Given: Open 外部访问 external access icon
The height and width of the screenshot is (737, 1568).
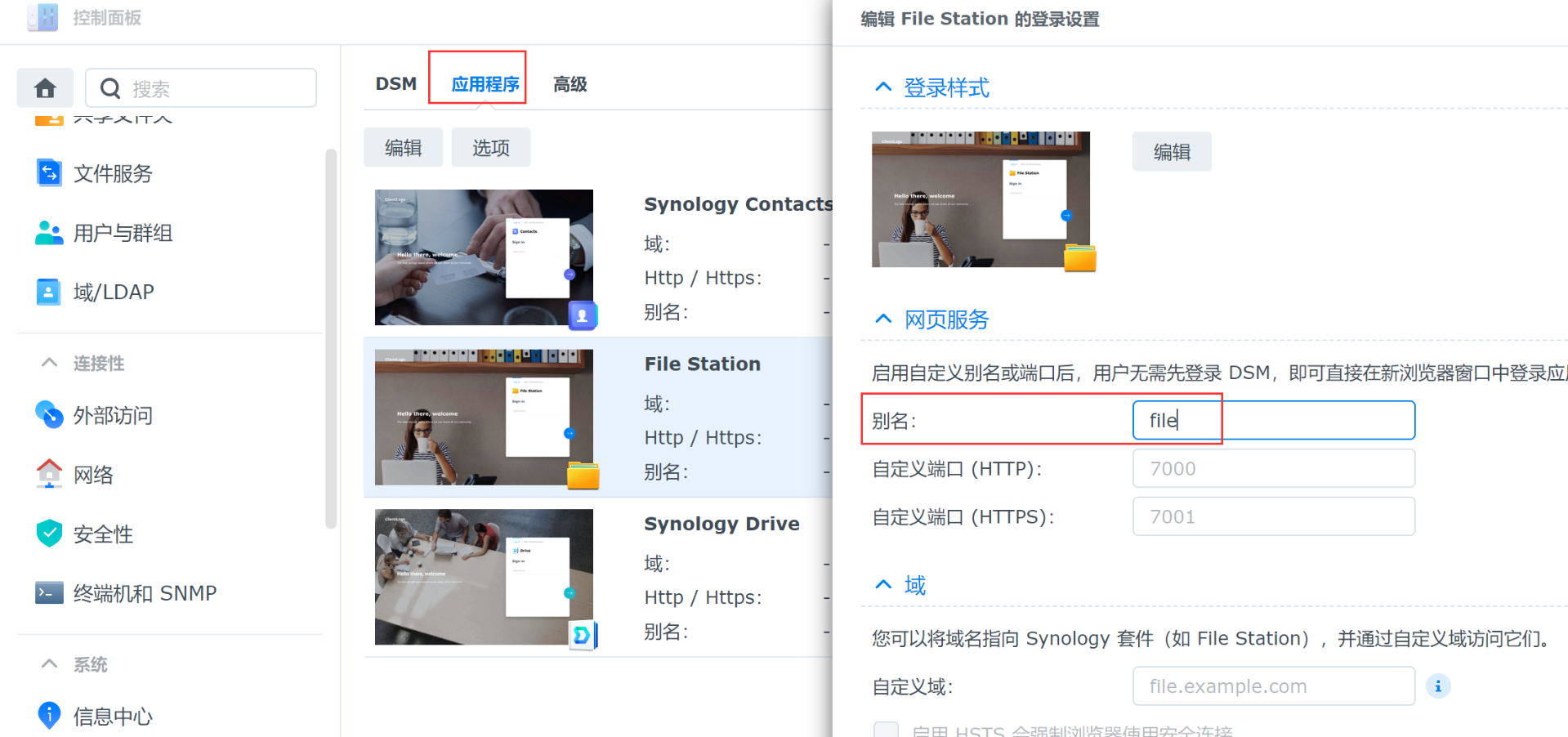Looking at the screenshot, I should click(x=49, y=414).
